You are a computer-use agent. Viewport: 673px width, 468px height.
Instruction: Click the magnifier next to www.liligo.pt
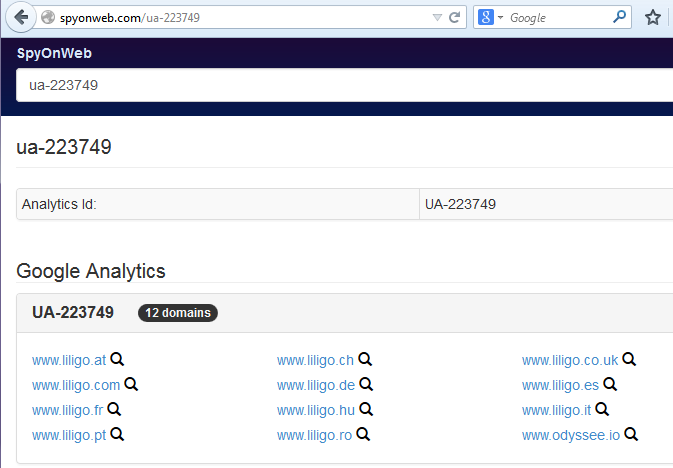coord(117,434)
